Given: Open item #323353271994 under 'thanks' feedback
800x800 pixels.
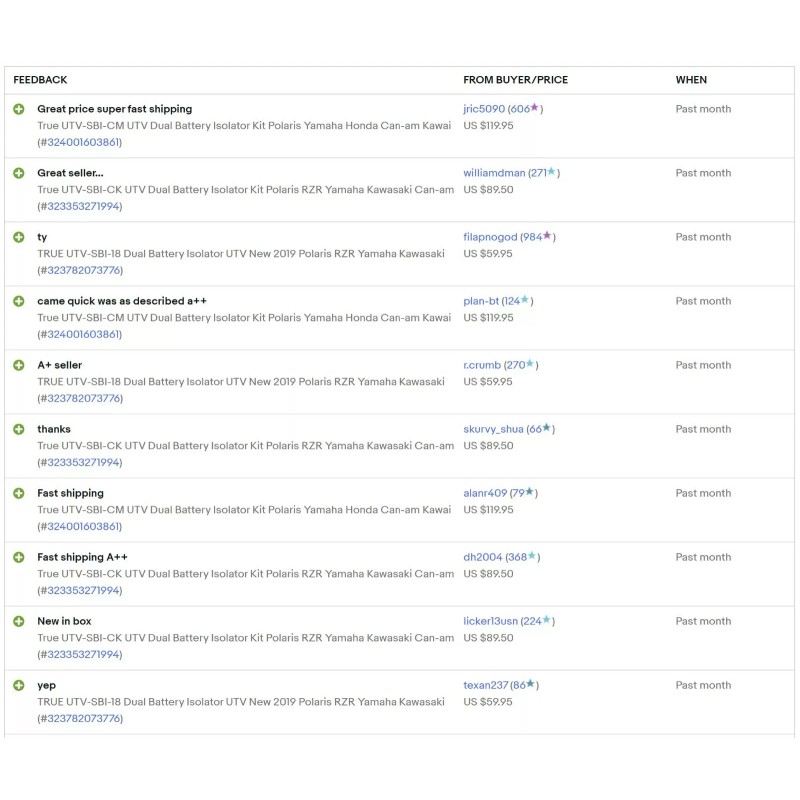Looking at the screenshot, I should 84,463.
